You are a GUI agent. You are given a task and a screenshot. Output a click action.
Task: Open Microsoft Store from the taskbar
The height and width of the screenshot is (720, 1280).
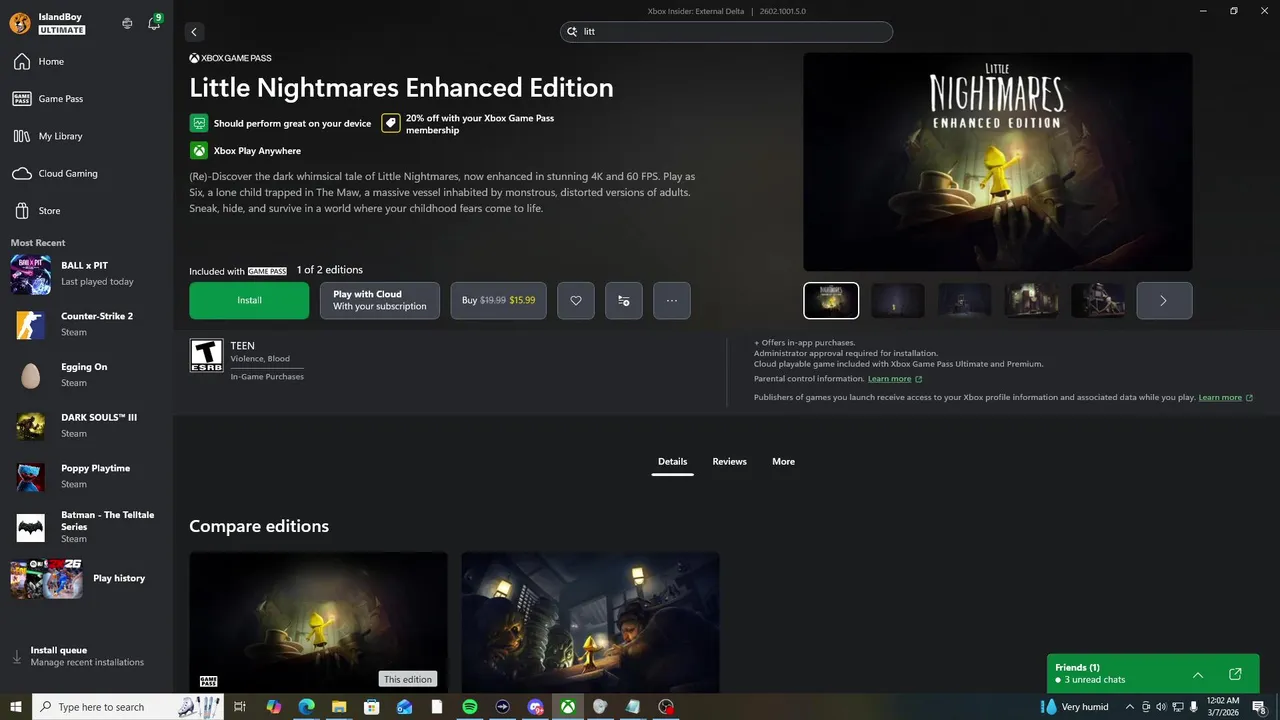pyautogui.click(x=372, y=707)
